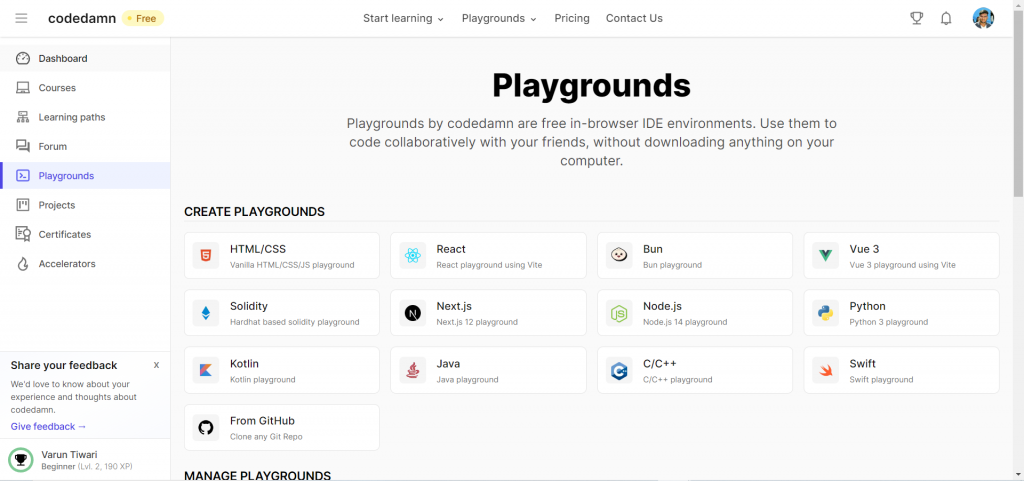
Task: Go to Dashboard in sidebar
Action: 85,59
